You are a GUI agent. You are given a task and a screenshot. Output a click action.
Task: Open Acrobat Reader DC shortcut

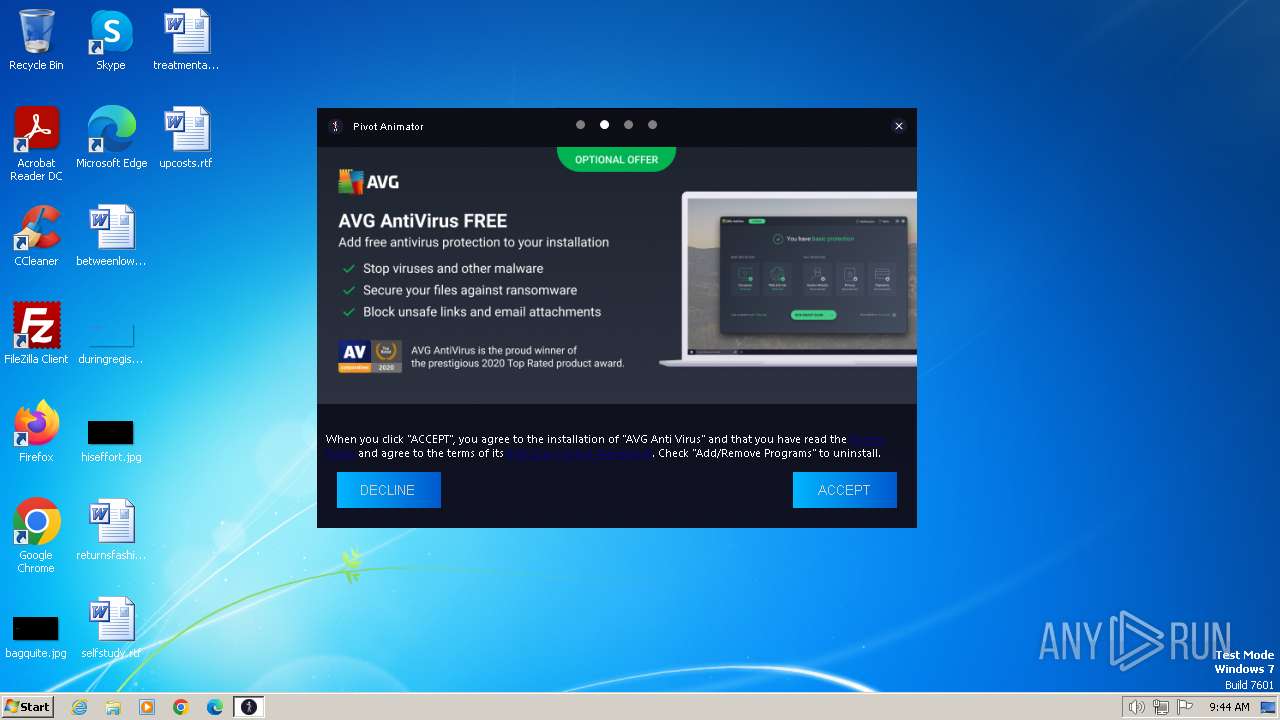[36, 144]
